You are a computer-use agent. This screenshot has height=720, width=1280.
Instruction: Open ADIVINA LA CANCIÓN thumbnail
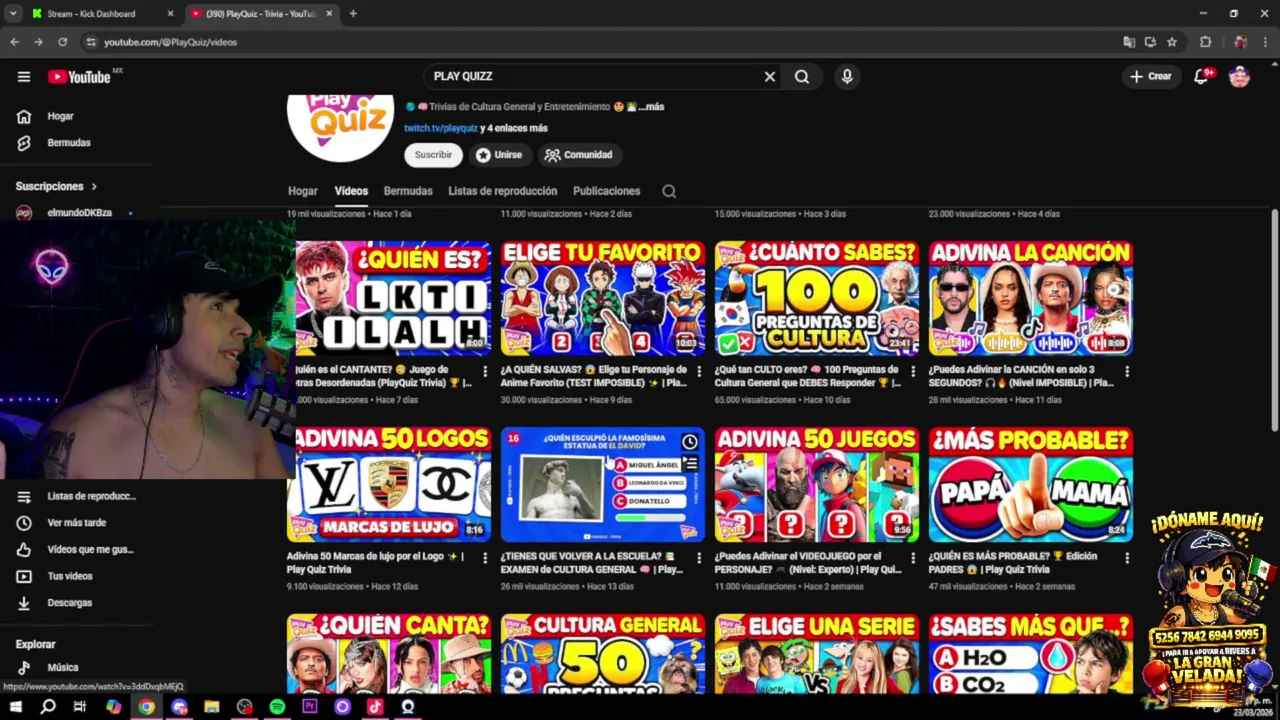[1031, 298]
